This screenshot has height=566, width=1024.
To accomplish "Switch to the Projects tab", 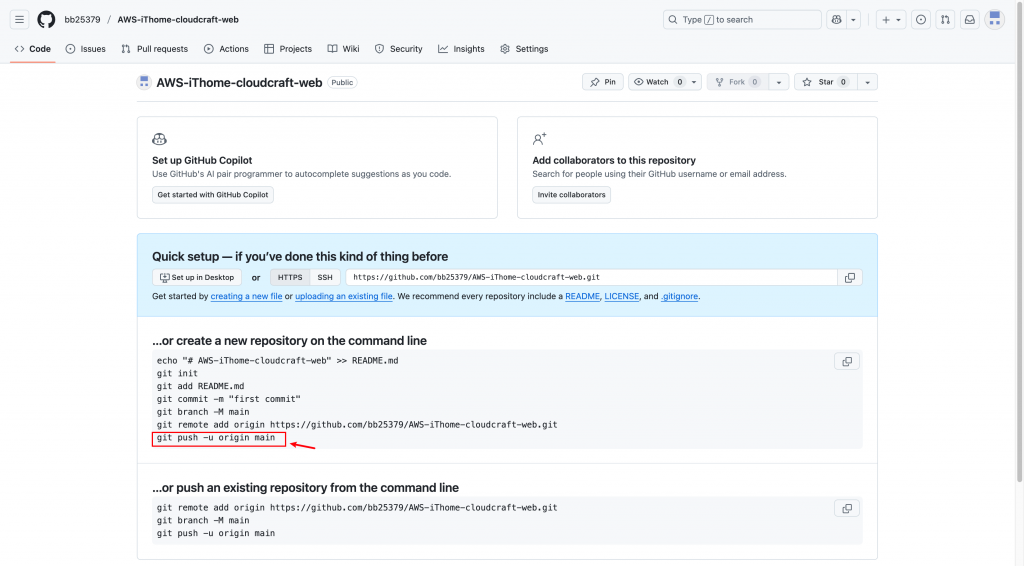I will pos(288,49).
